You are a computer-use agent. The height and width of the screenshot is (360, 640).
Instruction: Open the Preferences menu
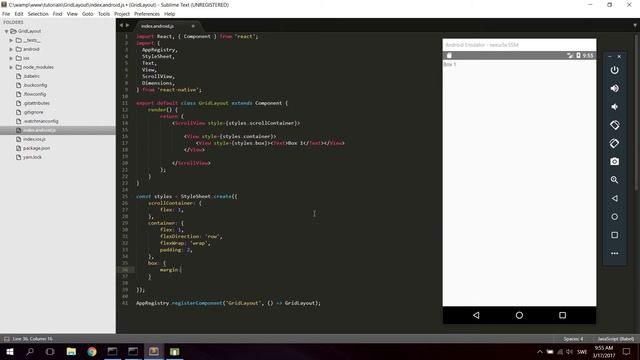tap(147, 14)
